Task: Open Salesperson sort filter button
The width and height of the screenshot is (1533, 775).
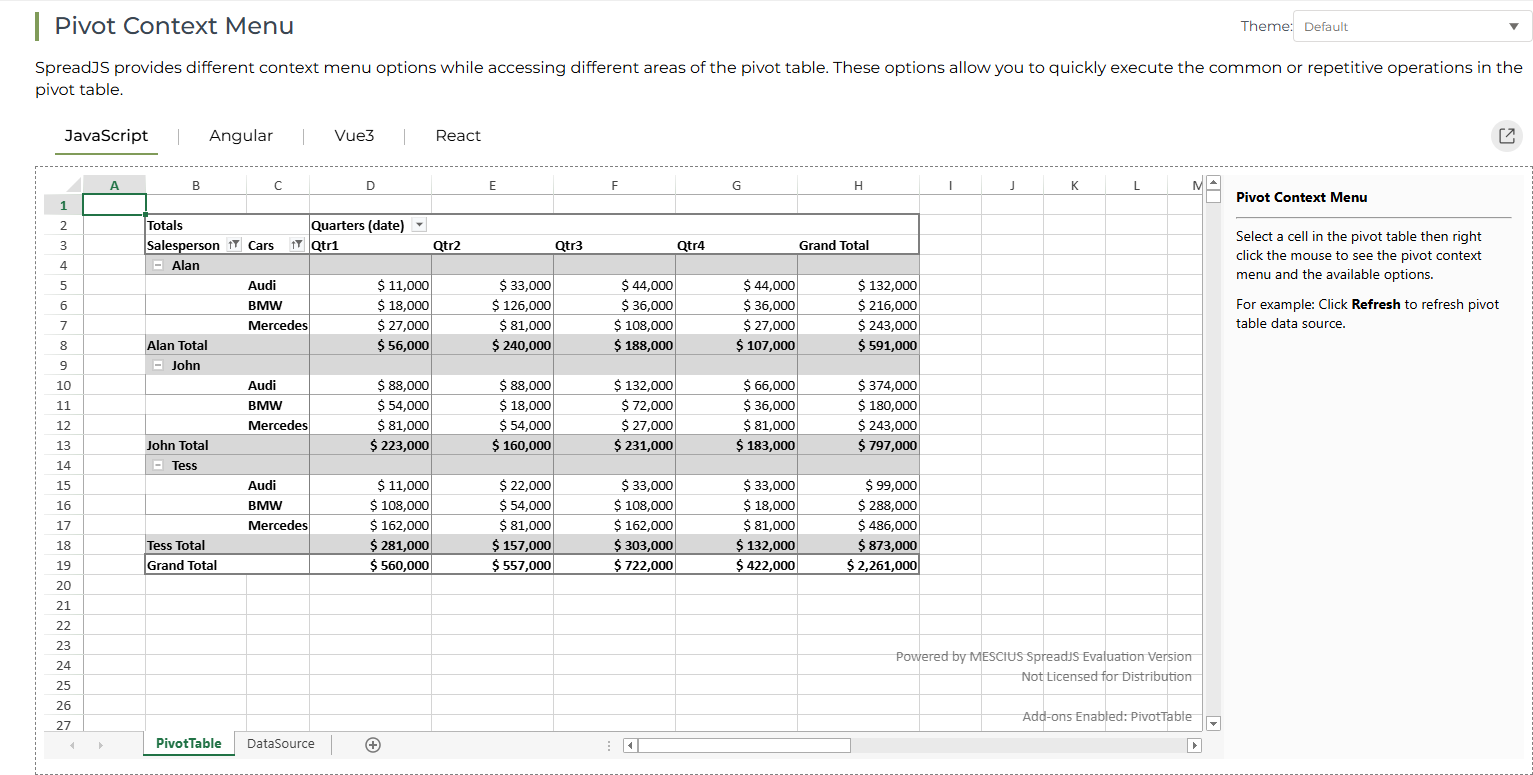Action: pyautogui.click(x=234, y=246)
